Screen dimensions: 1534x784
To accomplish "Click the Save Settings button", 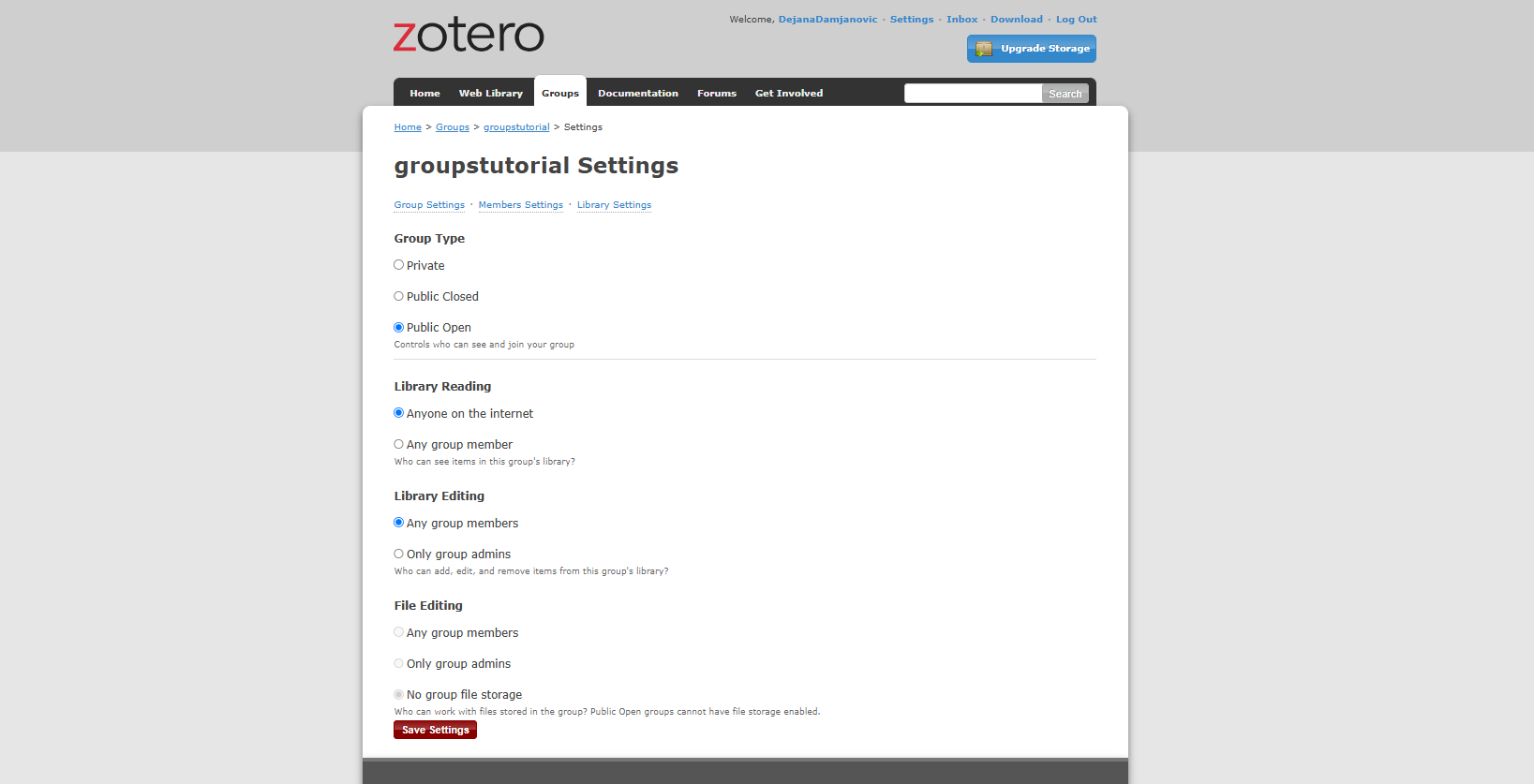I will point(435,730).
